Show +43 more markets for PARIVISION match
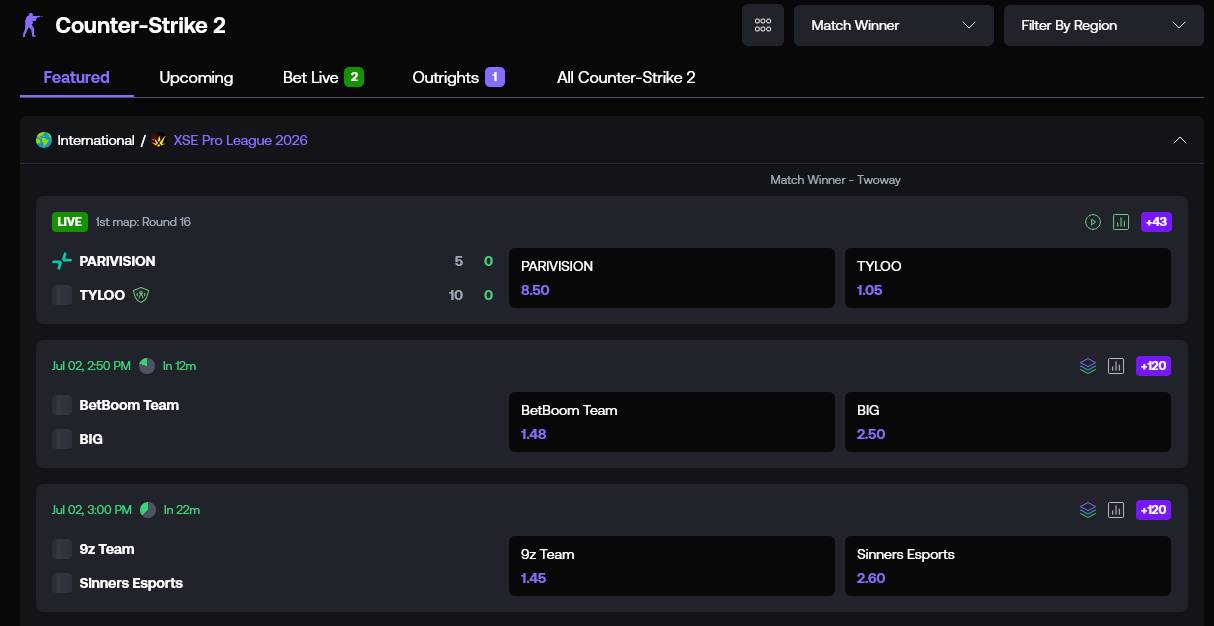Image resolution: width=1214 pixels, height=626 pixels. click(x=1156, y=222)
